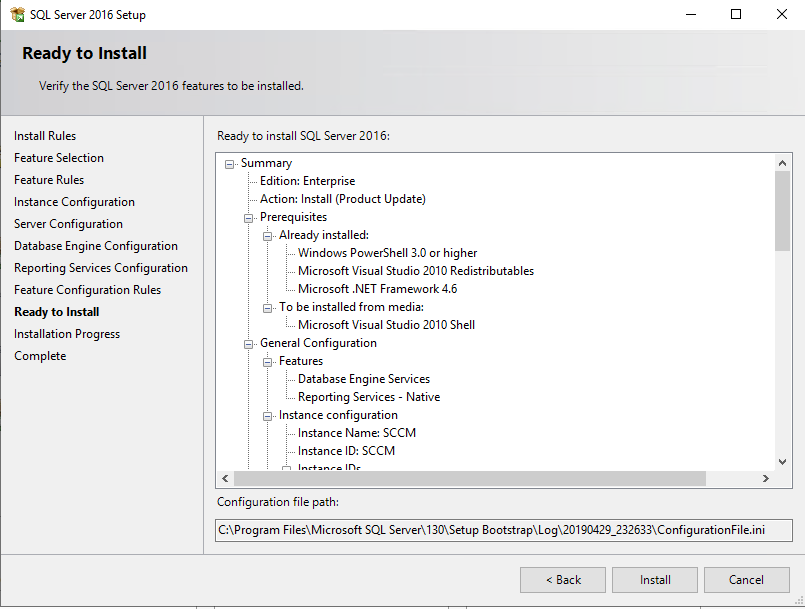This screenshot has height=609, width=805.
Task: Click the Configuration file path field
Action: 504,530
